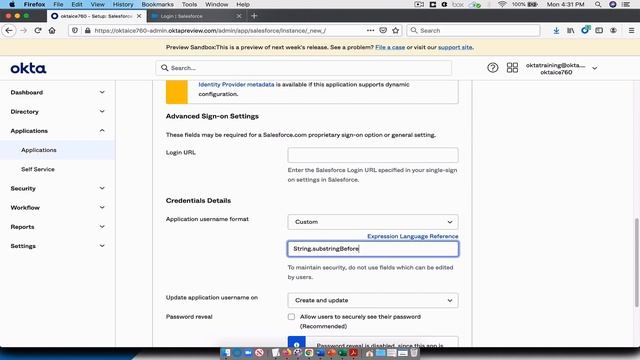Expand the Settings sidebar section
This screenshot has height=360, width=640.
pos(57,246)
